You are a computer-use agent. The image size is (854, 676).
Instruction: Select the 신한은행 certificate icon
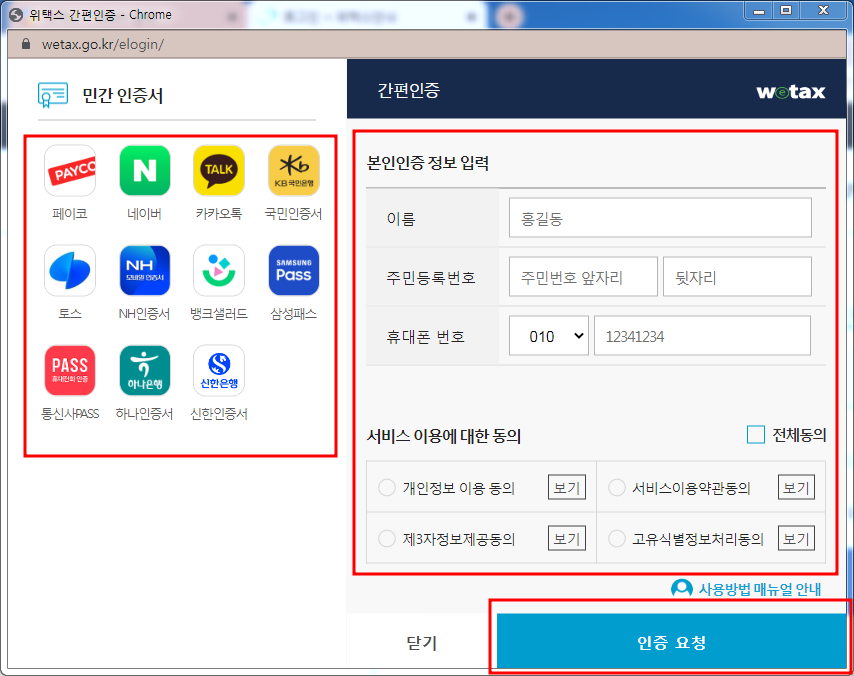coord(218,369)
